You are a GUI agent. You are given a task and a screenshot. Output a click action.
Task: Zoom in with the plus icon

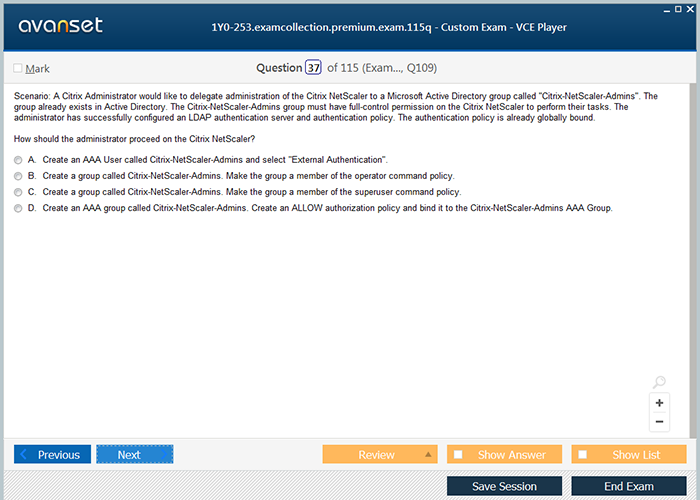(659, 403)
